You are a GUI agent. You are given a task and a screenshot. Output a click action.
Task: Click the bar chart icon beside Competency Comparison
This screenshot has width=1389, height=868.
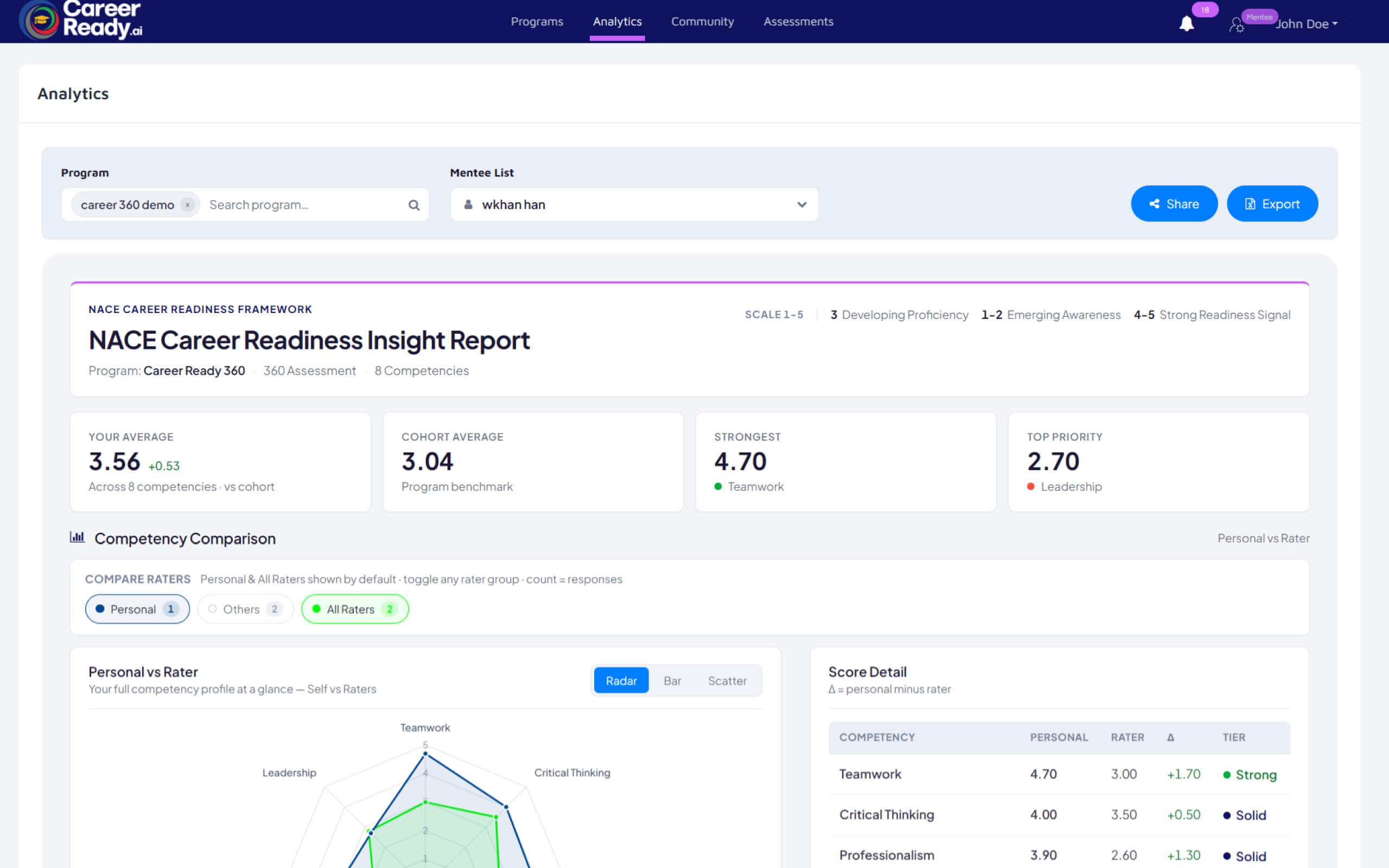pos(78,537)
